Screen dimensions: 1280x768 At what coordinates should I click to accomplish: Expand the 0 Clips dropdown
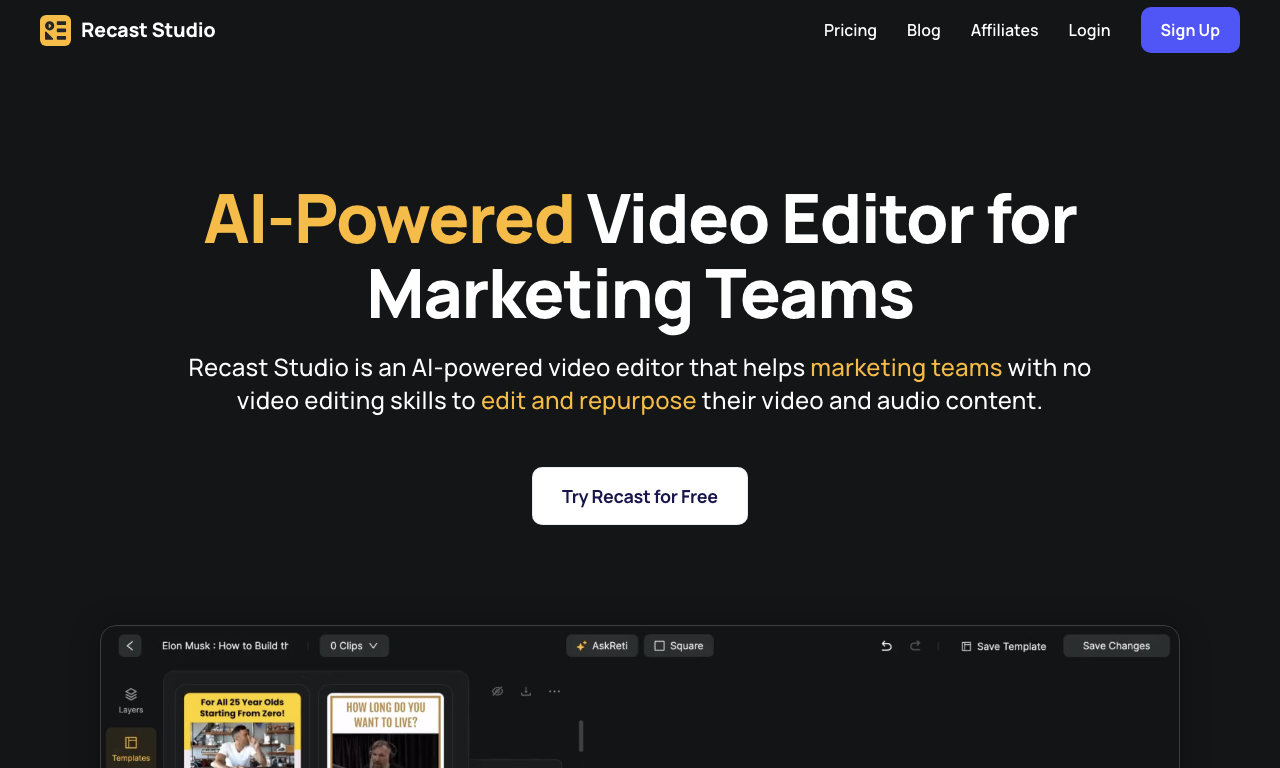pyautogui.click(x=354, y=646)
